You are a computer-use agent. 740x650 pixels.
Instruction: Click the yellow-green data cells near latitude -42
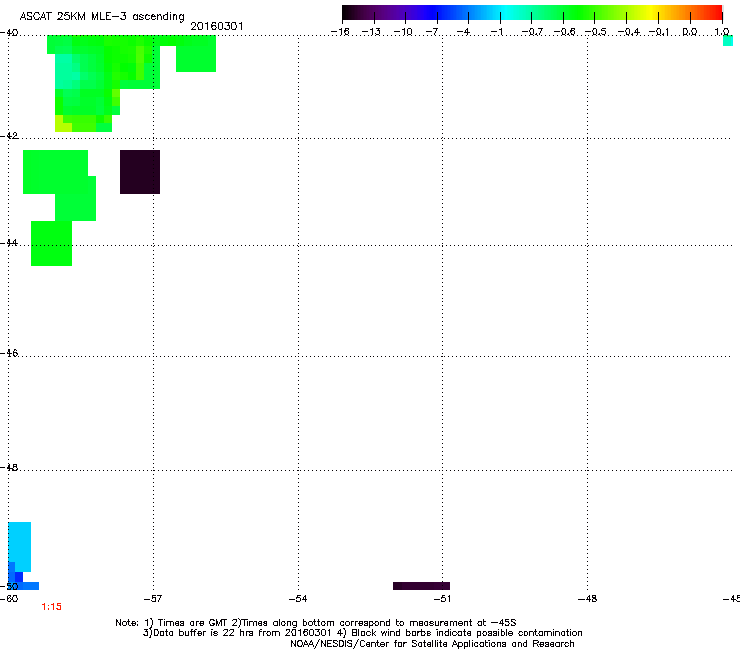63,124
